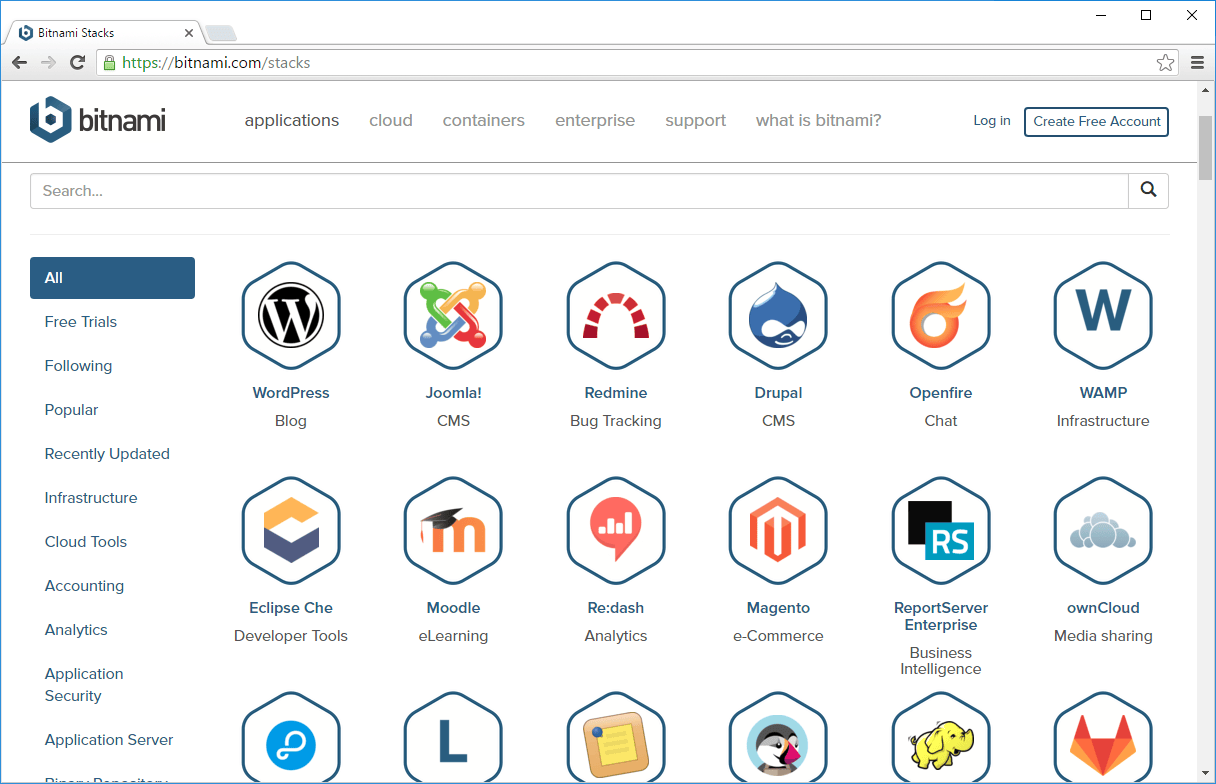Open the yellow elephant Hadoop icon
1216x784 pixels.
coord(941,738)
